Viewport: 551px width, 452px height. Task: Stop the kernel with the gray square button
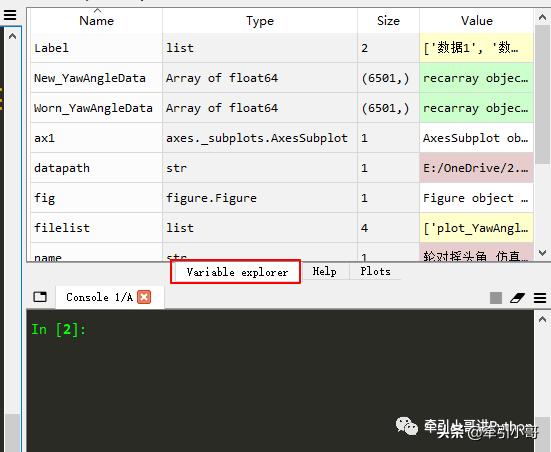click(496, 298)
